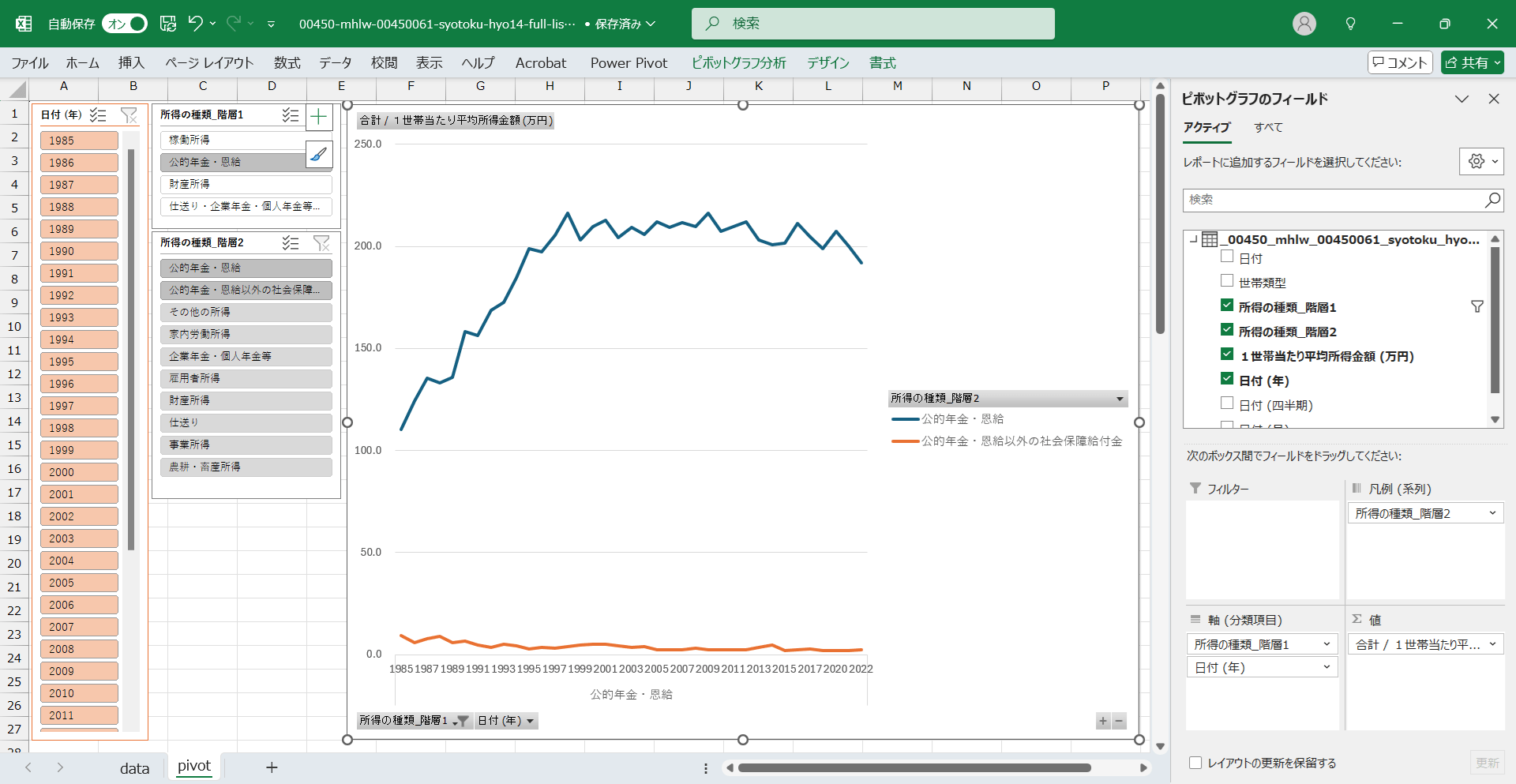The height and width of the screenshot is (784, 1516).
Task: Click the field list search box
Action: tap(1334, 200)
